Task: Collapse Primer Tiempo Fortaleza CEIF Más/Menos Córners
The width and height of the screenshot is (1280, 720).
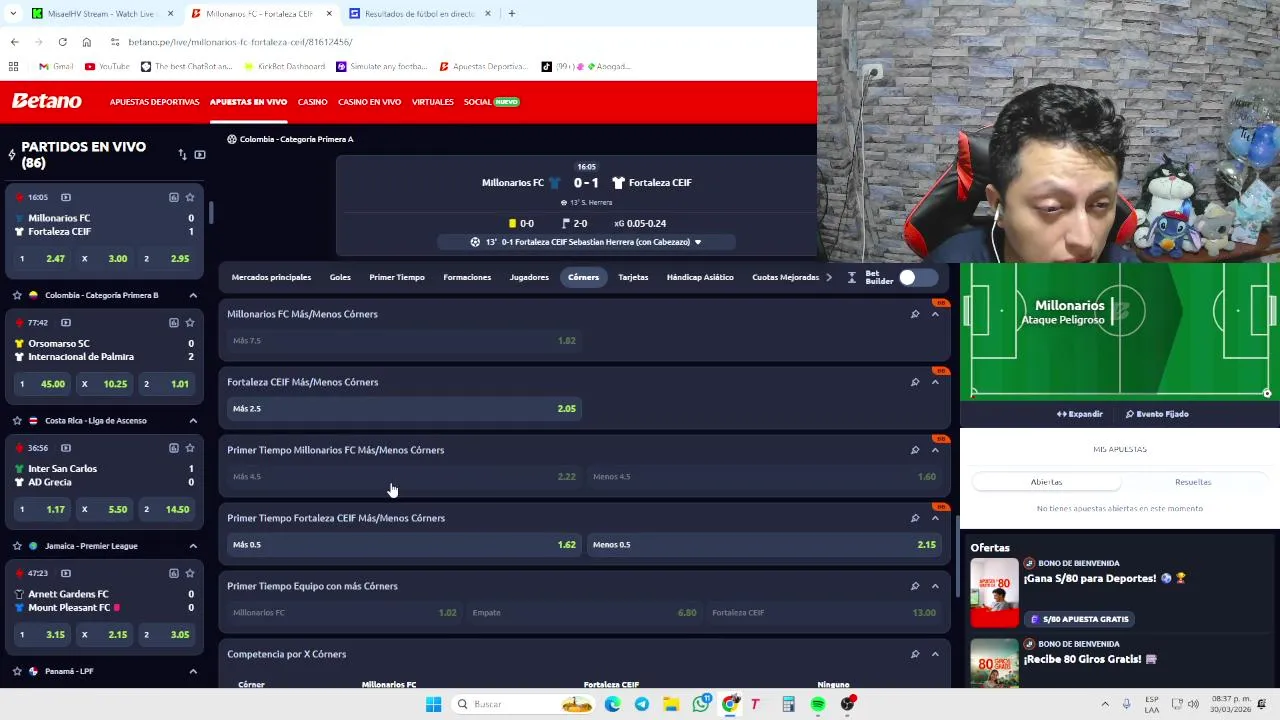Action: [935, 518]
